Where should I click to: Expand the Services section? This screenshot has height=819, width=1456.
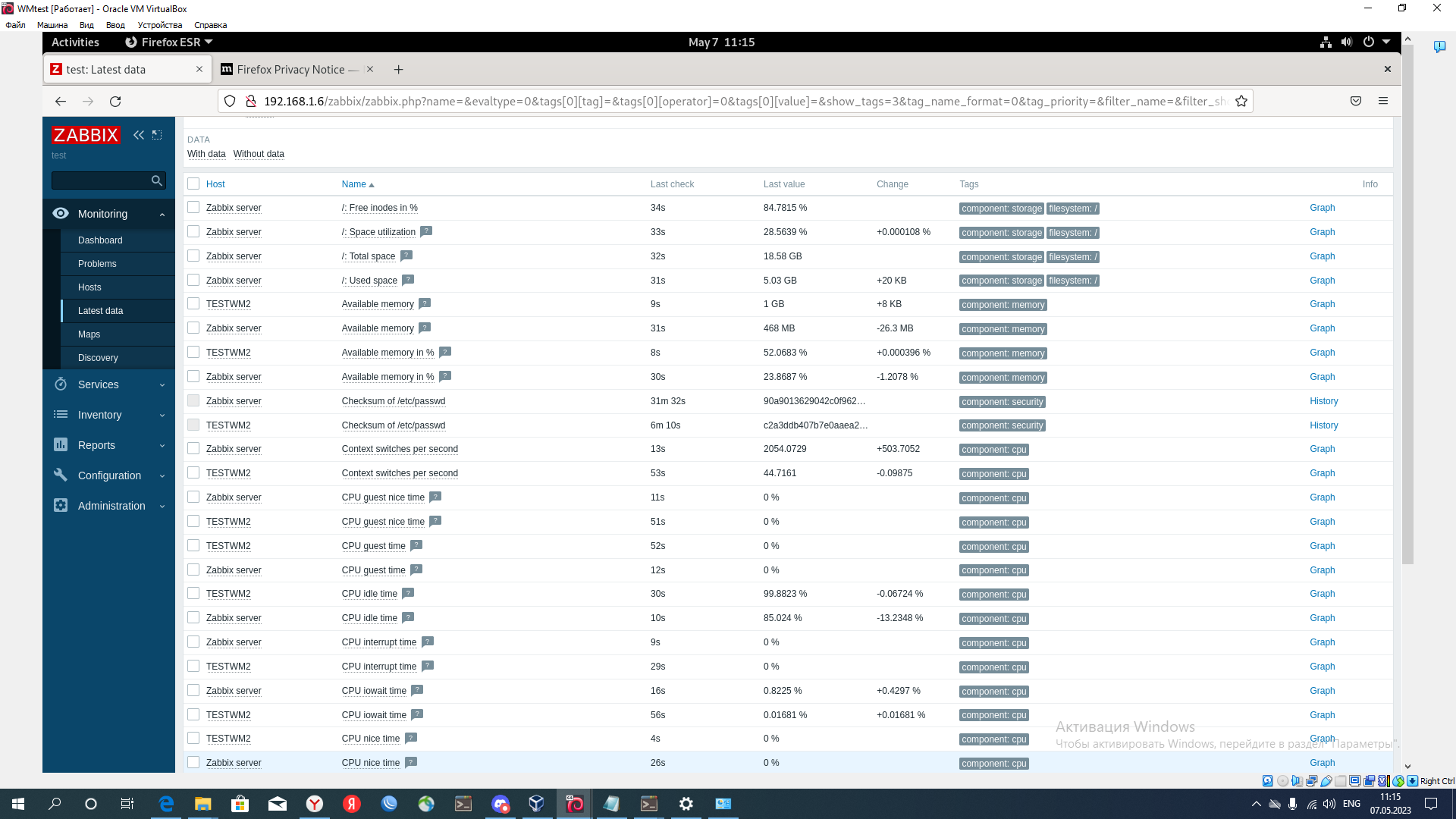click(x=162, y=384)
